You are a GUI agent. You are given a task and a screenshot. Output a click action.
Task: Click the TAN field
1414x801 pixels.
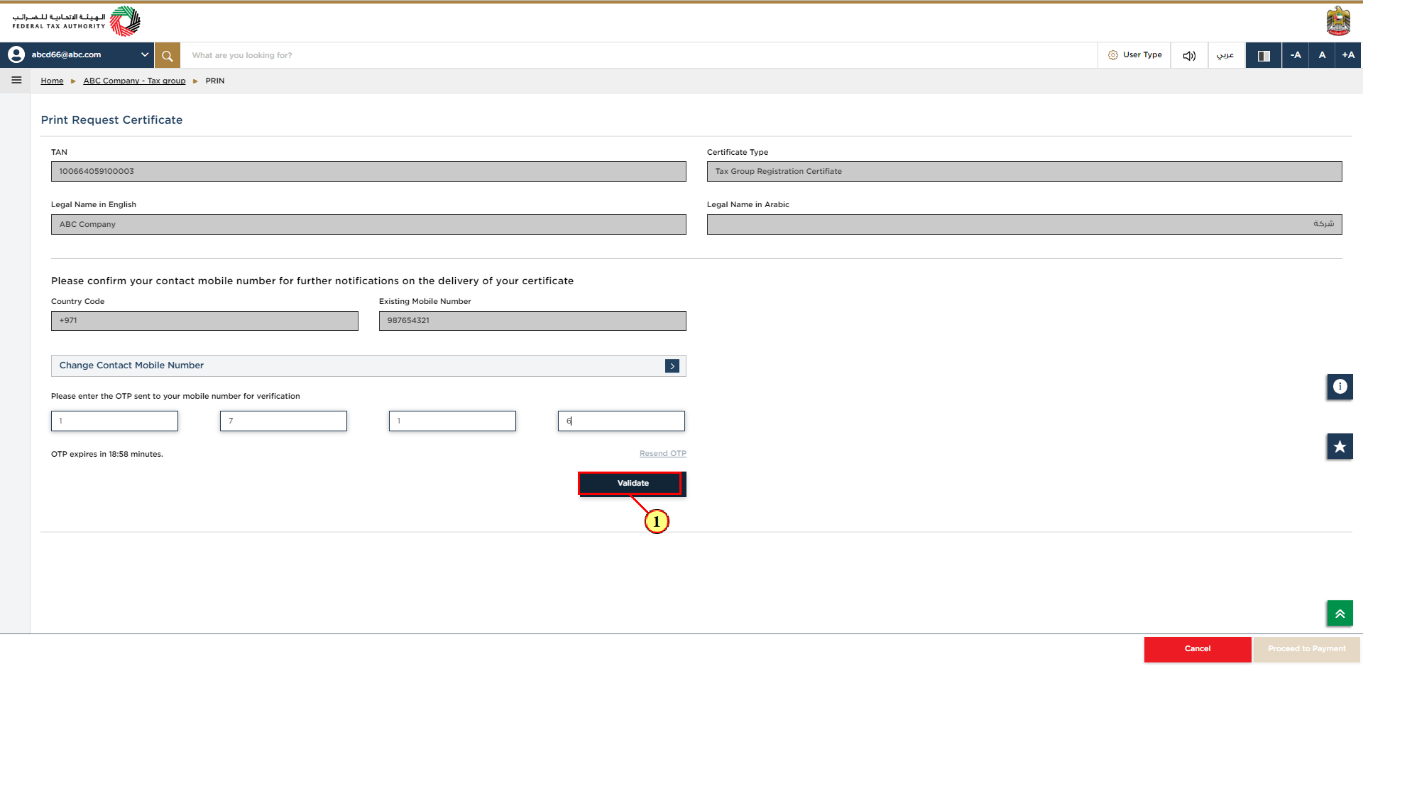(369, 171)
